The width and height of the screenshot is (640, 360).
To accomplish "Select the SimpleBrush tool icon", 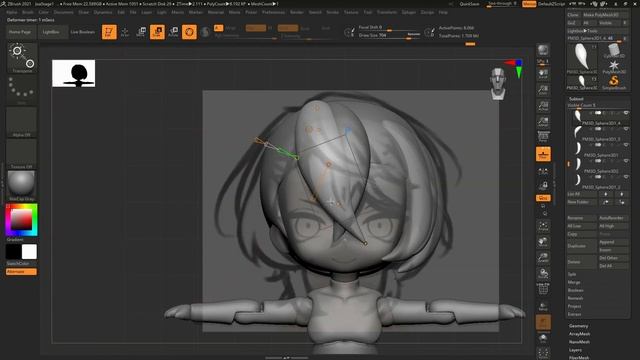I will [613, 83].
